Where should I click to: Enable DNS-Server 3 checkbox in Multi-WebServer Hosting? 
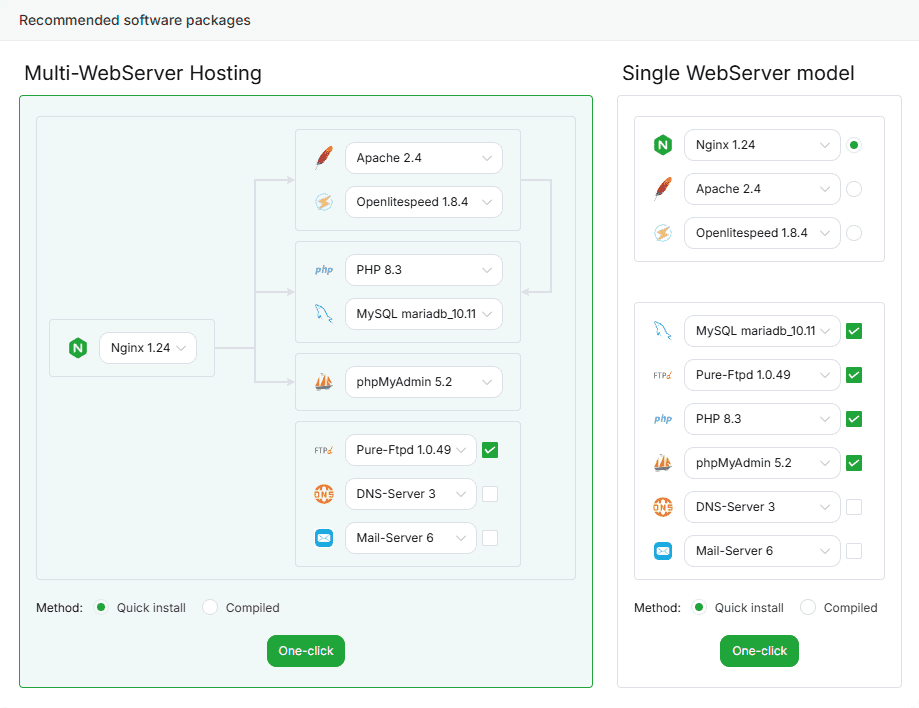point(490,494)
